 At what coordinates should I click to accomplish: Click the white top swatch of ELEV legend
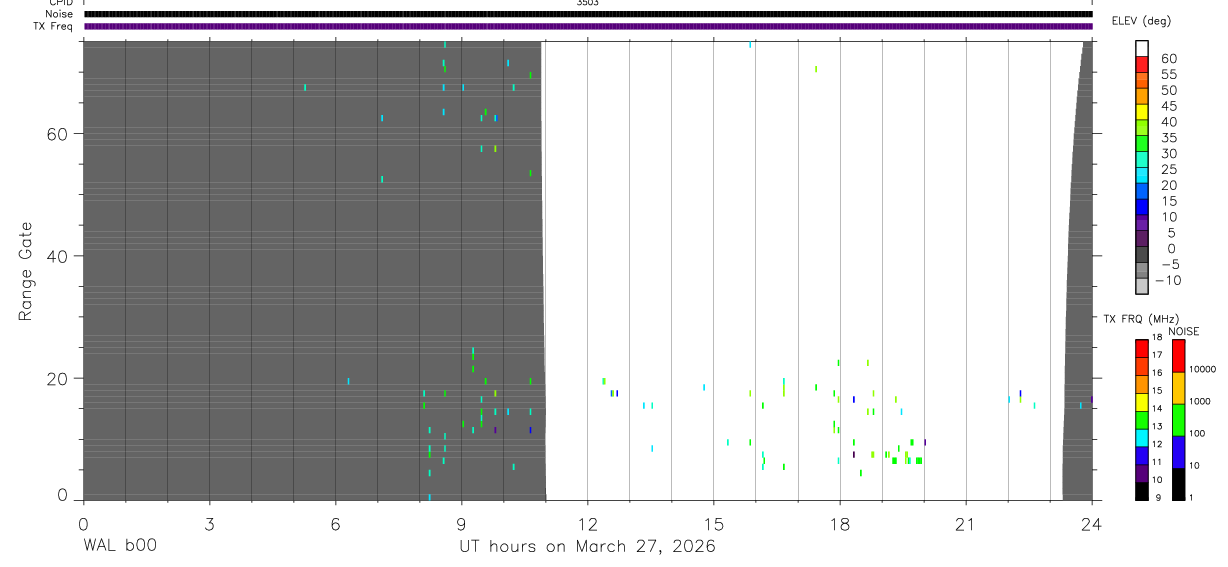(1143, 46)
